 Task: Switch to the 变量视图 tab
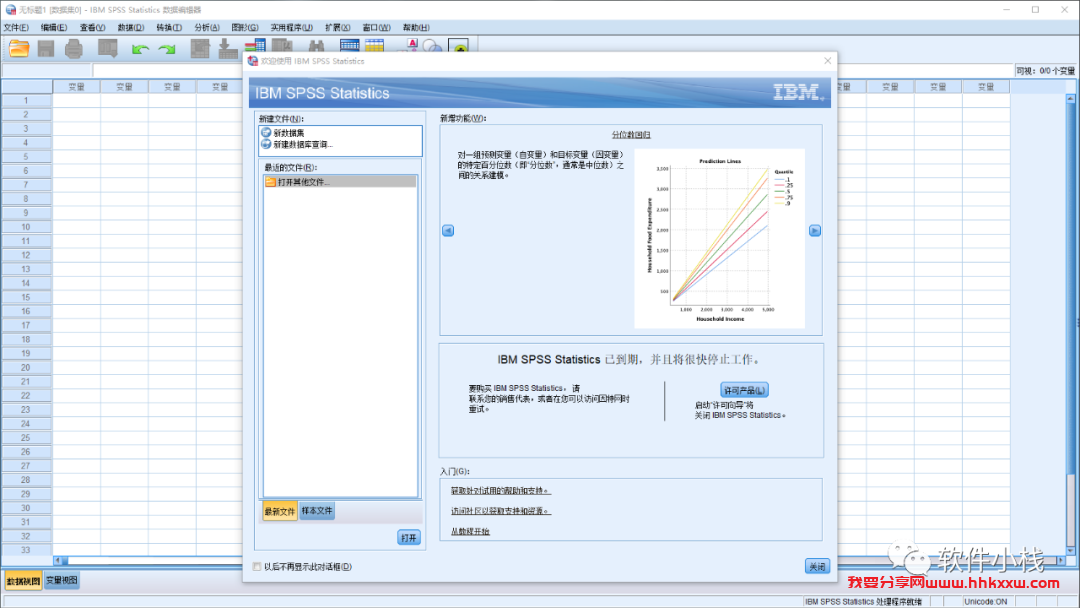click(62, 580)
